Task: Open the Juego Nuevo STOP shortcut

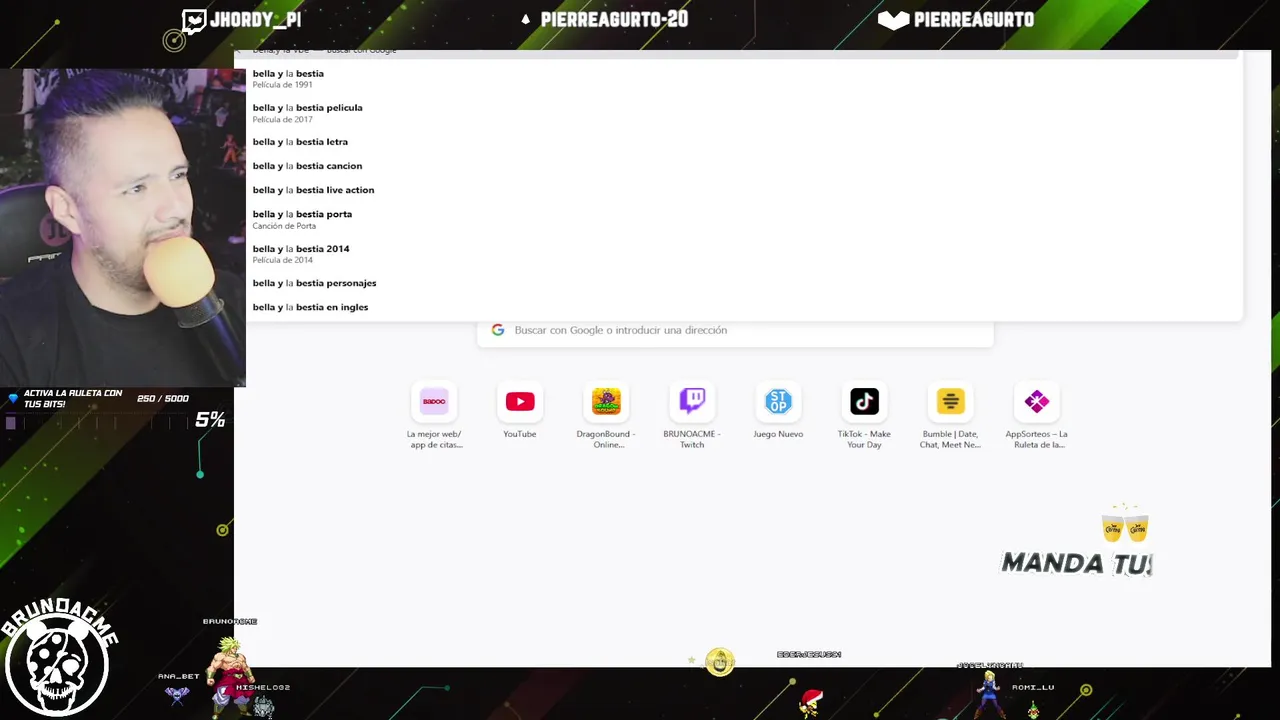Action: click(x=778, y=402)
